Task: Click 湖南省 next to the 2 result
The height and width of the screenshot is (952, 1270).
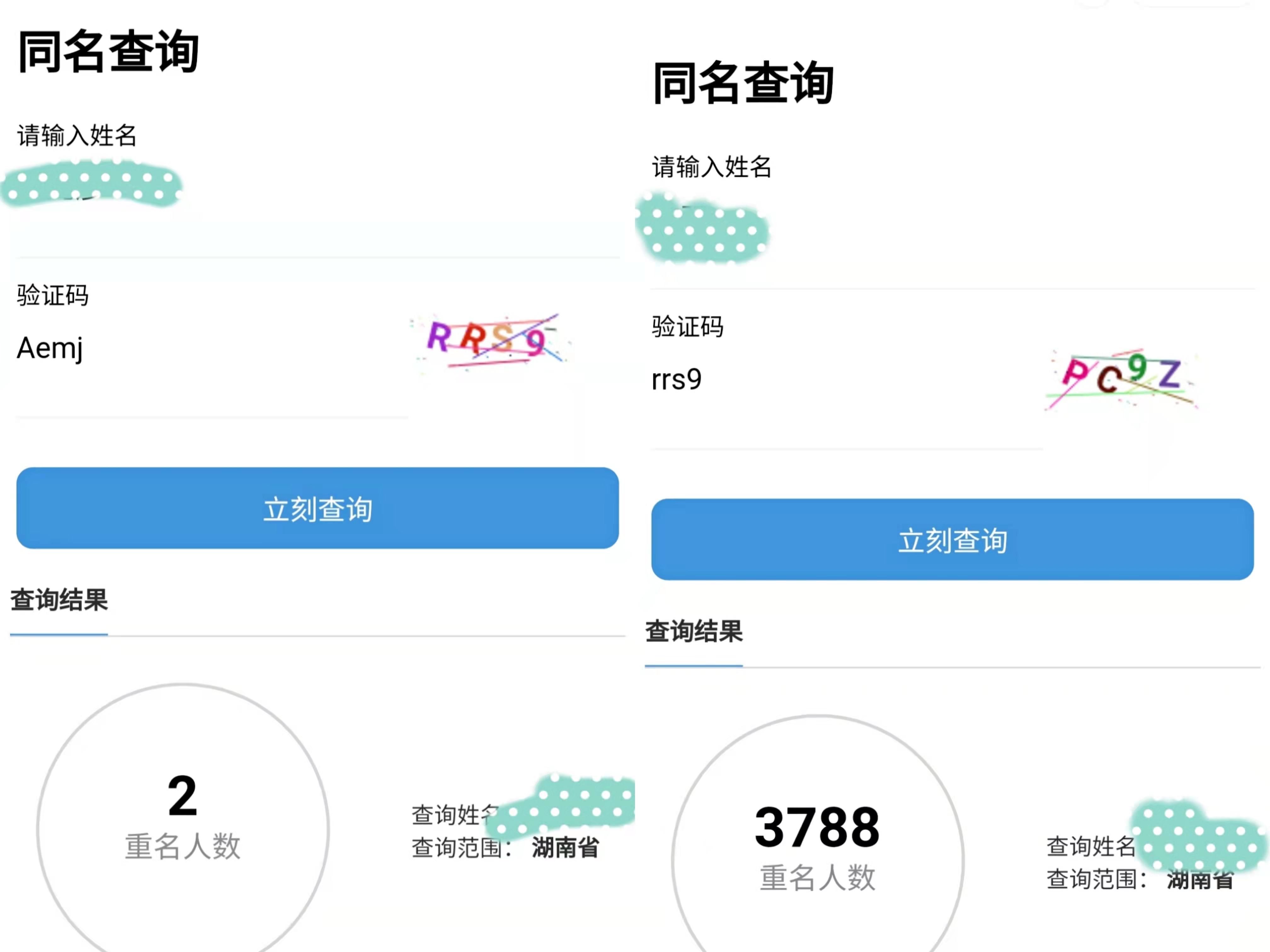Action: [565, 847]
